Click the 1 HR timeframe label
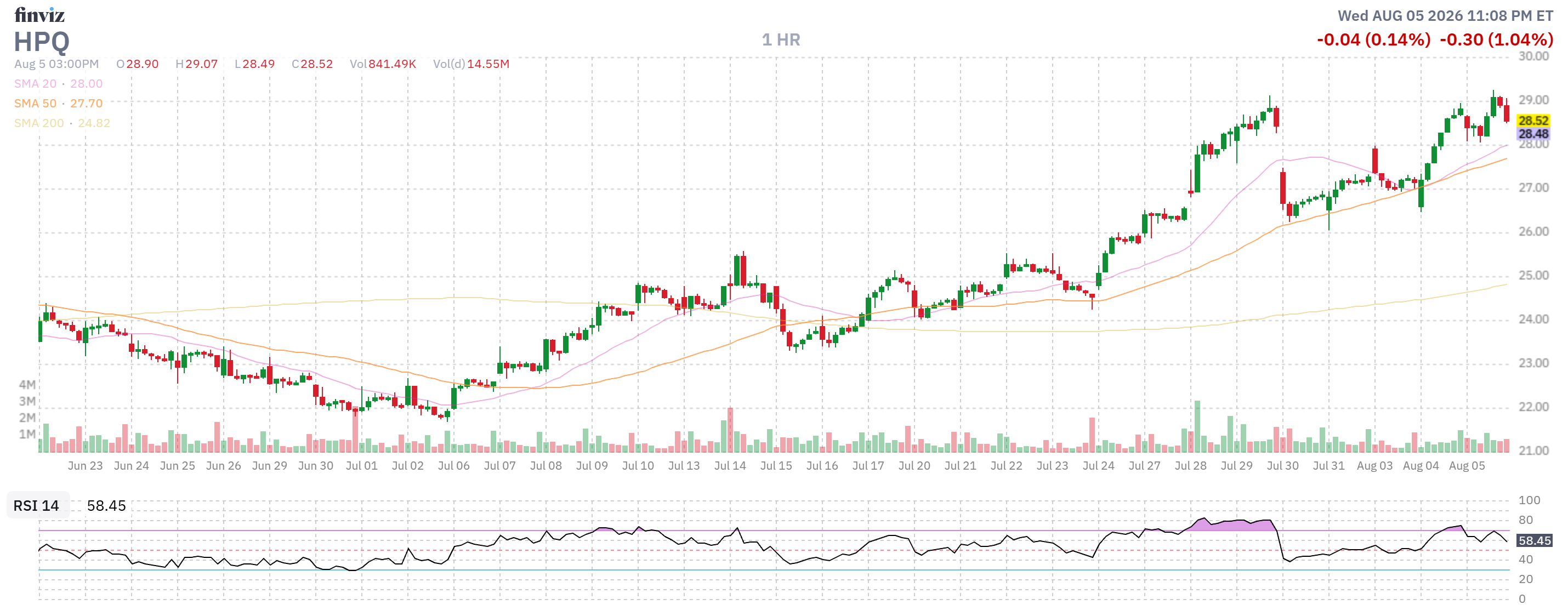Image resolution: width=1568 pixels, height=616 pixels. (x=781, y=40)
